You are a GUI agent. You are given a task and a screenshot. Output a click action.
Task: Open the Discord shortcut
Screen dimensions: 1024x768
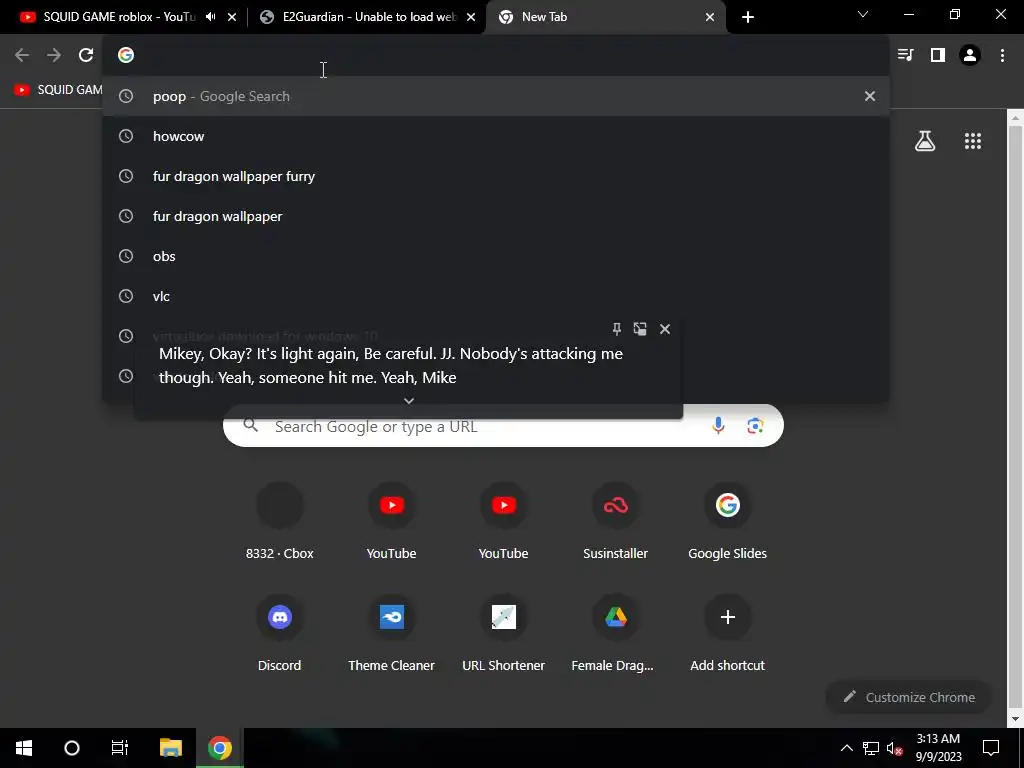tap(280, 634)
